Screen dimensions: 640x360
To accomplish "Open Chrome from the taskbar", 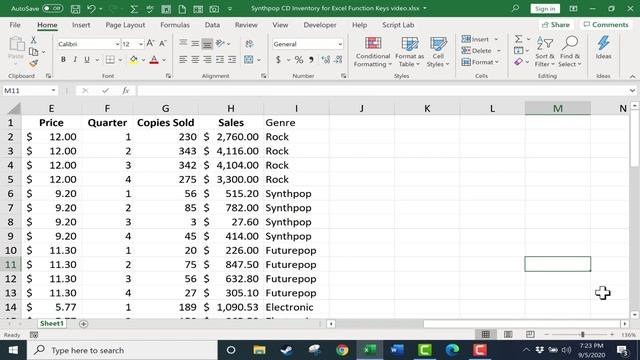I will click(342, 350).
